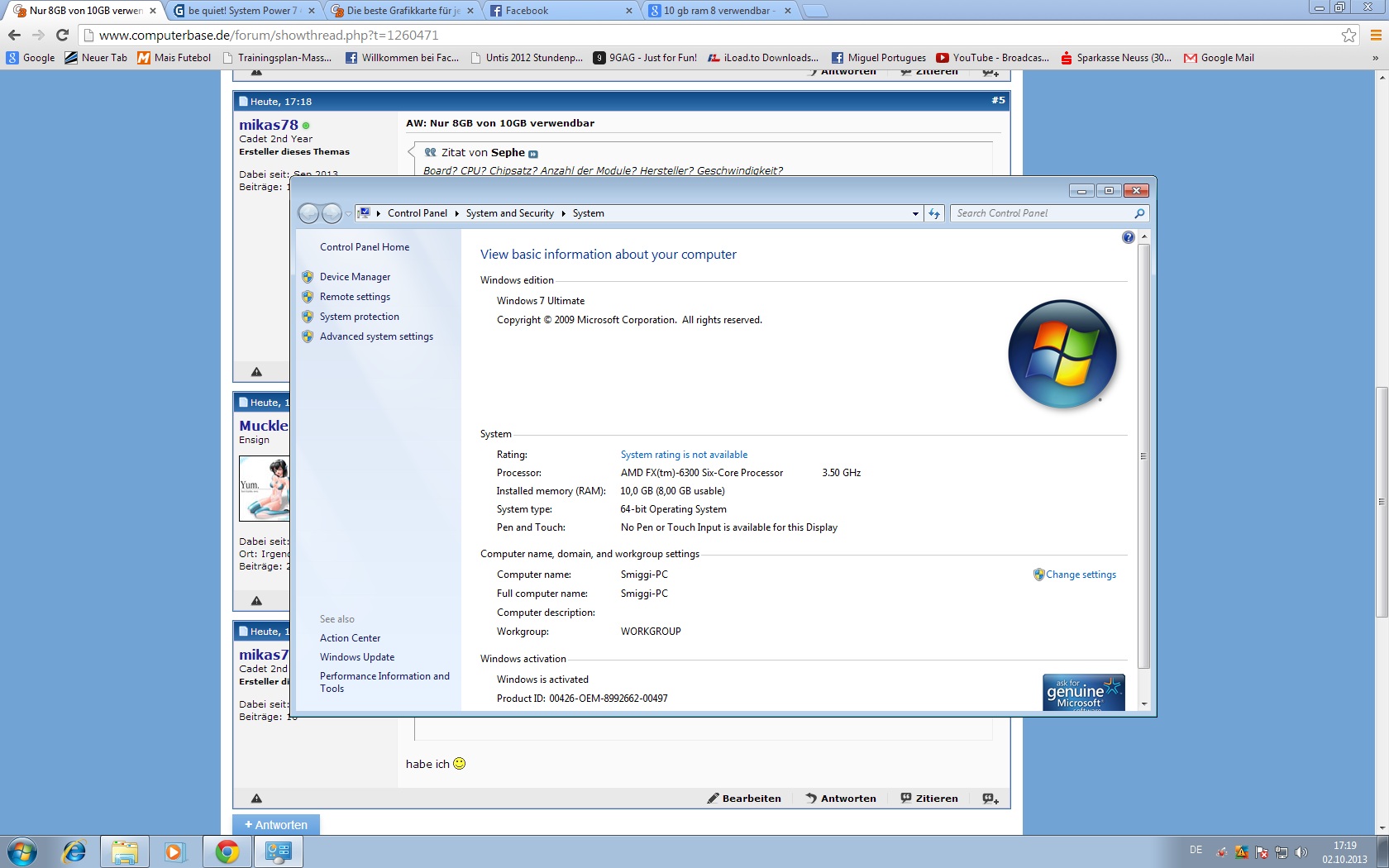The width and height of the screenshot is (1389, 868).
Task: Switch to the Facebook tab
Action: [561, 11]
